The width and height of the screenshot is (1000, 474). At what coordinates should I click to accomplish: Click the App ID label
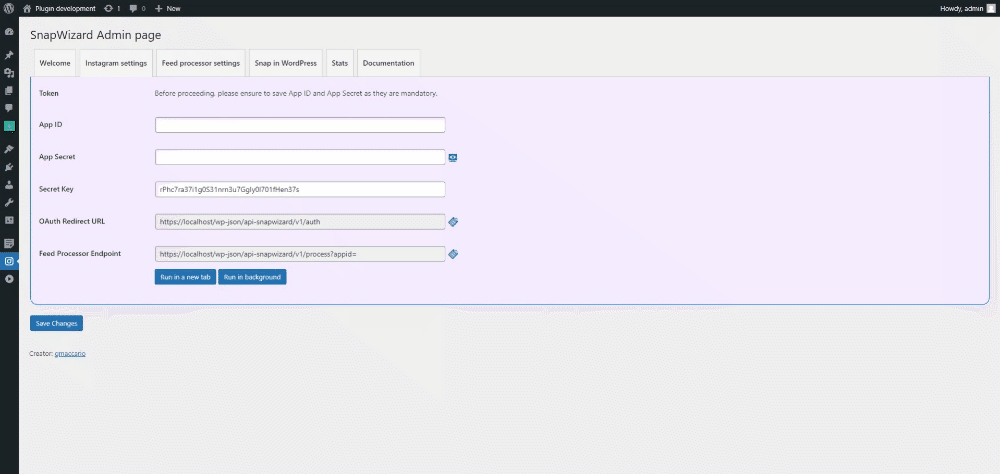click(50, 124)
